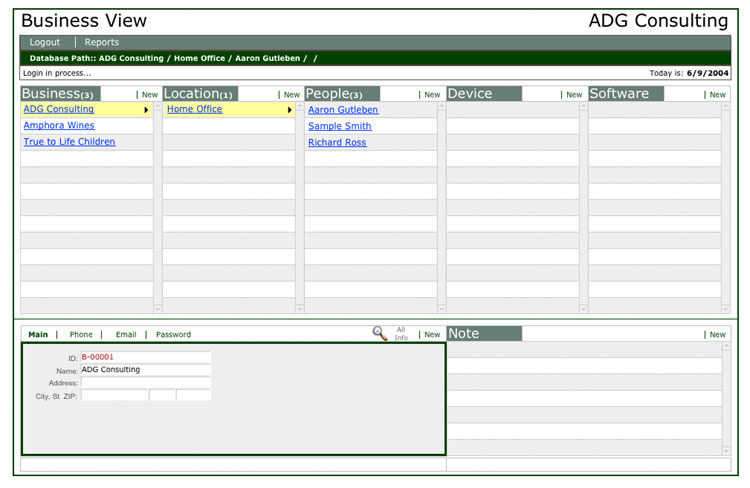Click Logout in the top bar
This screenshot has height=488, width=750.
[45, 42]
